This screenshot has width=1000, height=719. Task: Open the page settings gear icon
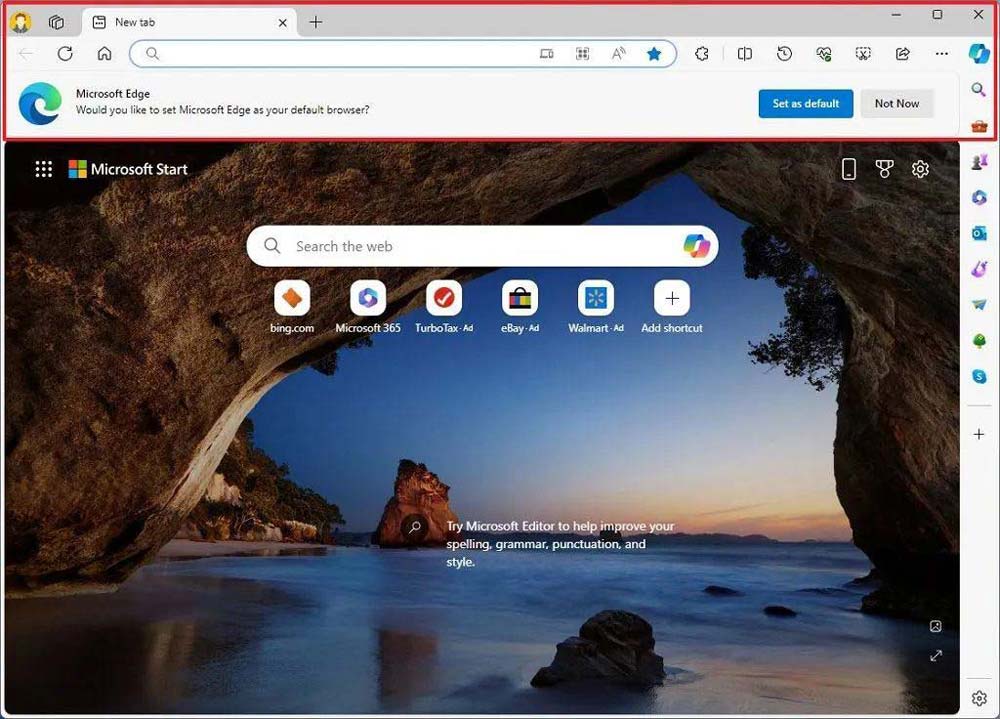(x=920, y=169)
